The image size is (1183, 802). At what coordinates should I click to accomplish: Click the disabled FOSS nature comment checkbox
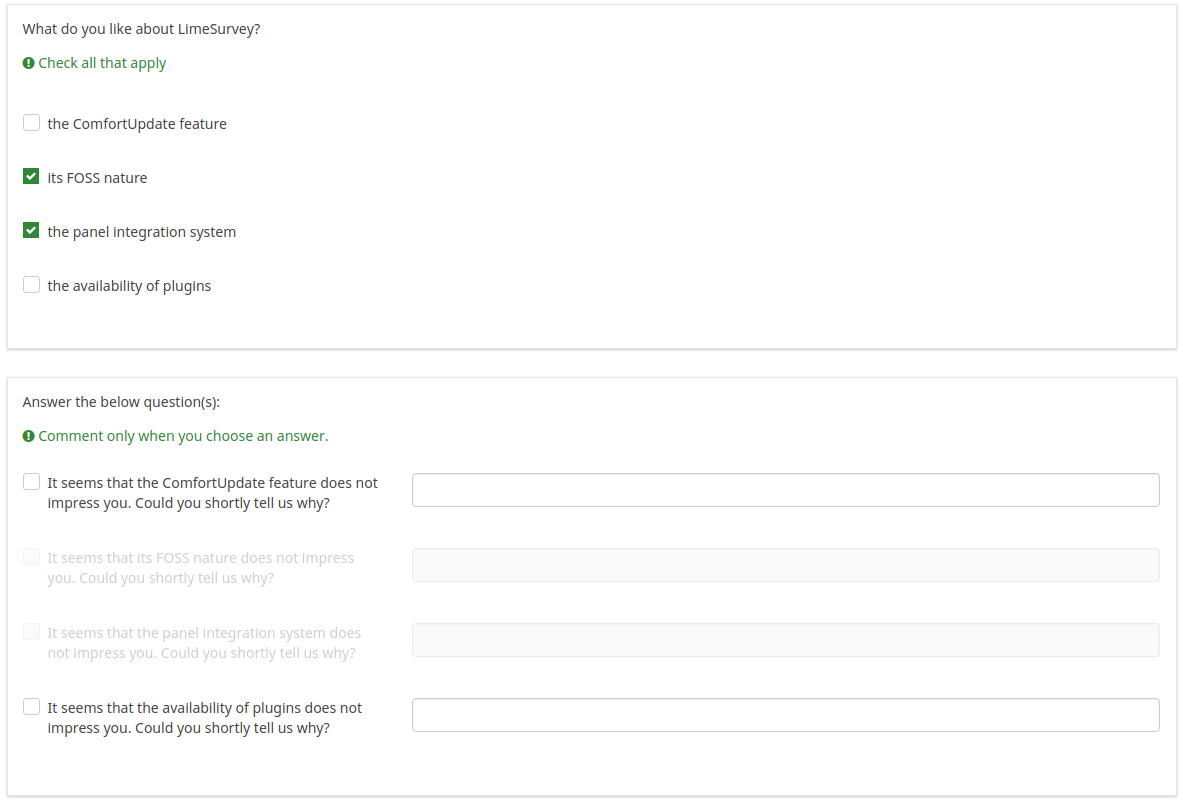click(x=32, y=557)
